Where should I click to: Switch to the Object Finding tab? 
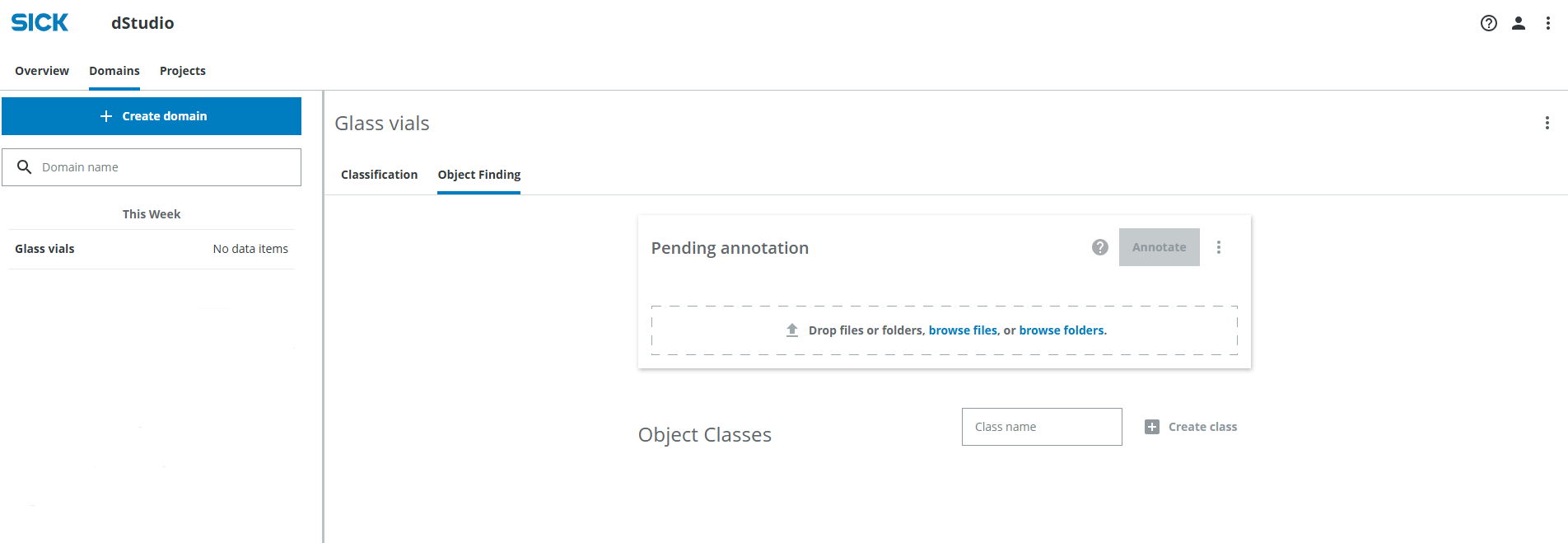tap(478, 175)
